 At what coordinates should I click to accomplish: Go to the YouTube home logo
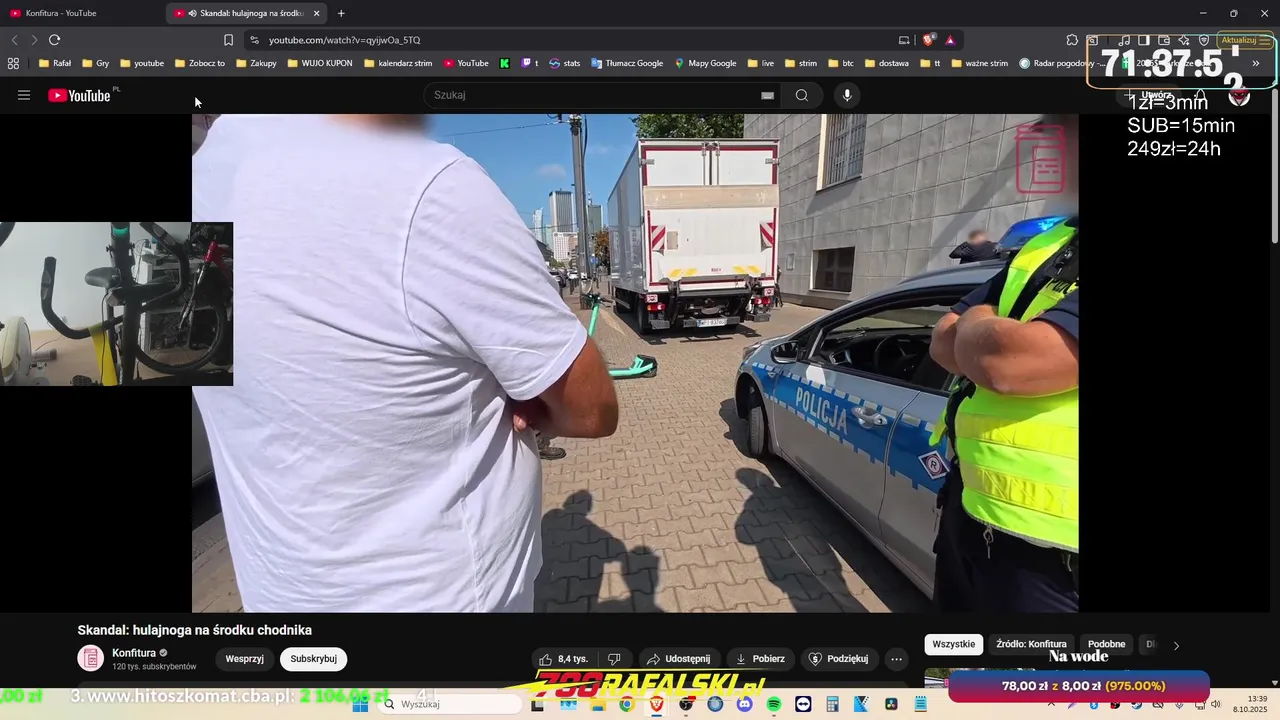(x=79, y=95)
